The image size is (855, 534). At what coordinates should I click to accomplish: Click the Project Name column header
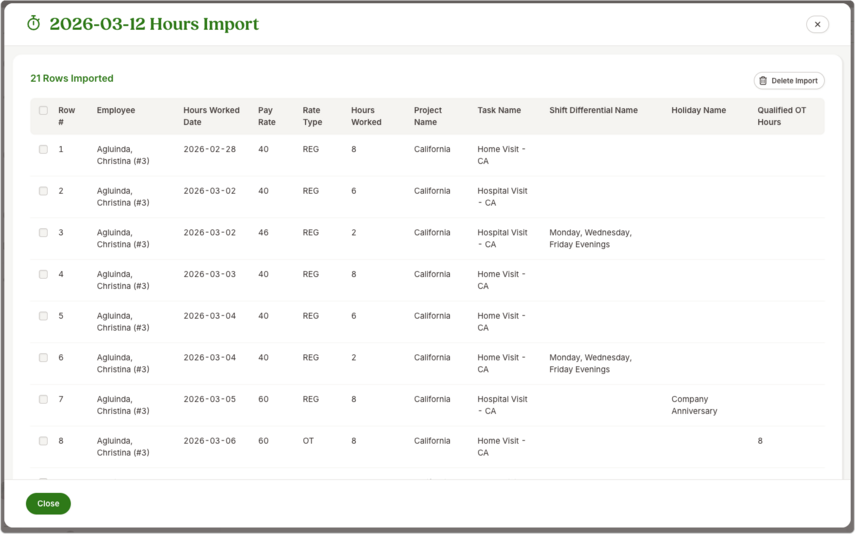tap(428, 116)
